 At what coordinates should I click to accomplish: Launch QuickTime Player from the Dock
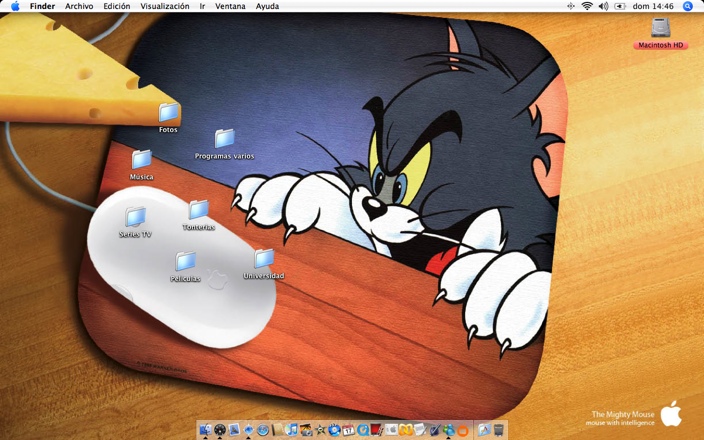[x=363, y=430]
